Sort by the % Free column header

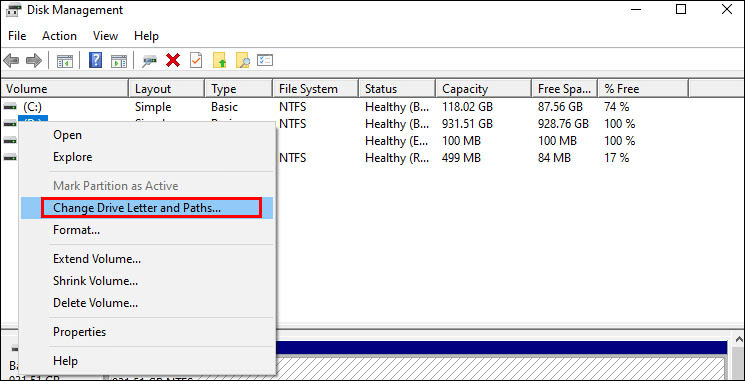click(643, 89)
